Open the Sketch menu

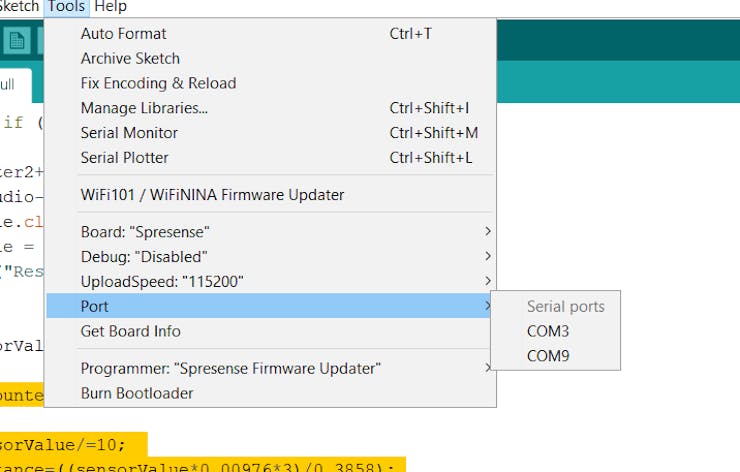(x=19, y=7)
